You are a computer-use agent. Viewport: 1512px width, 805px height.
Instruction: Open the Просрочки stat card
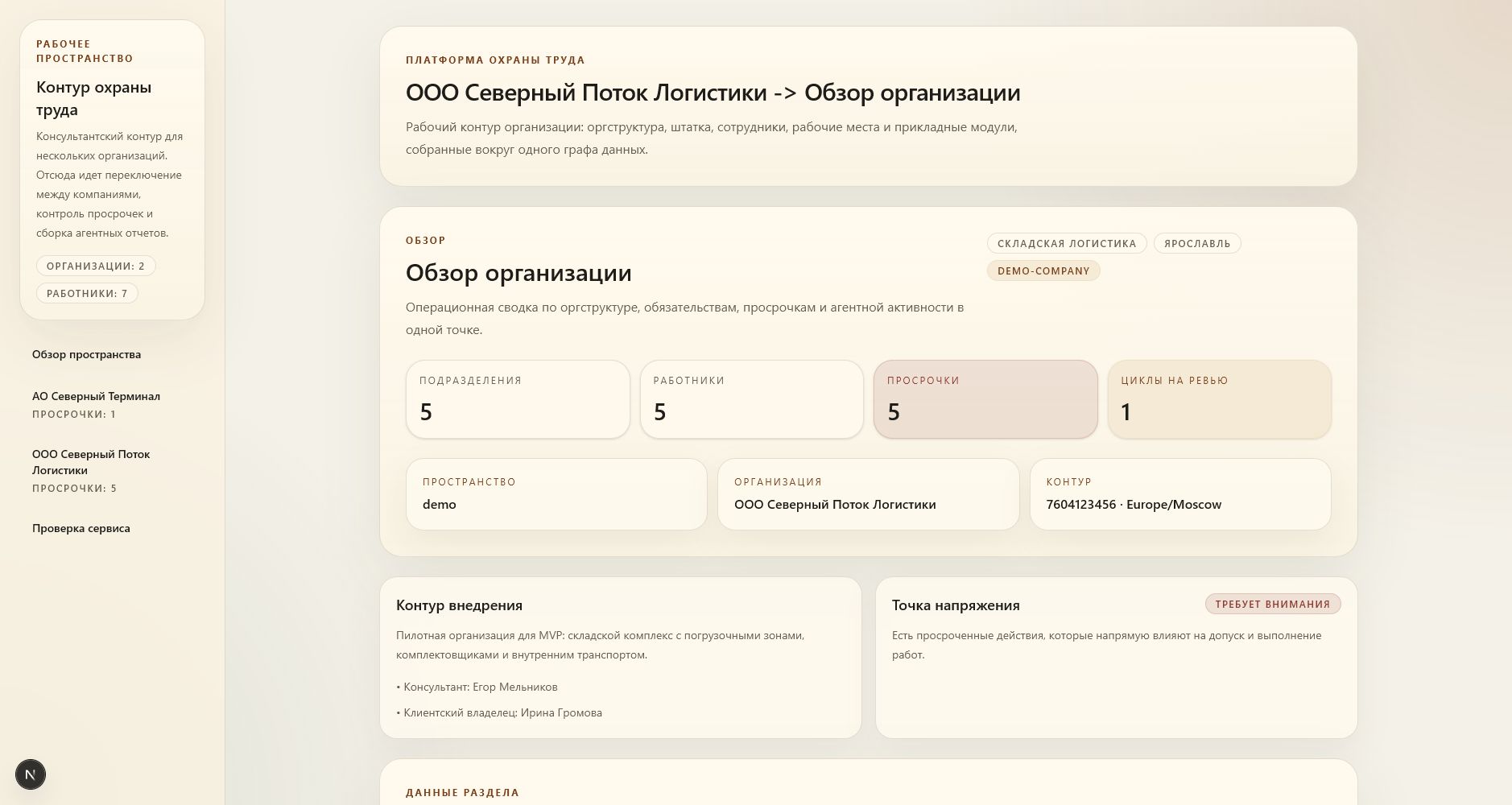985,399
